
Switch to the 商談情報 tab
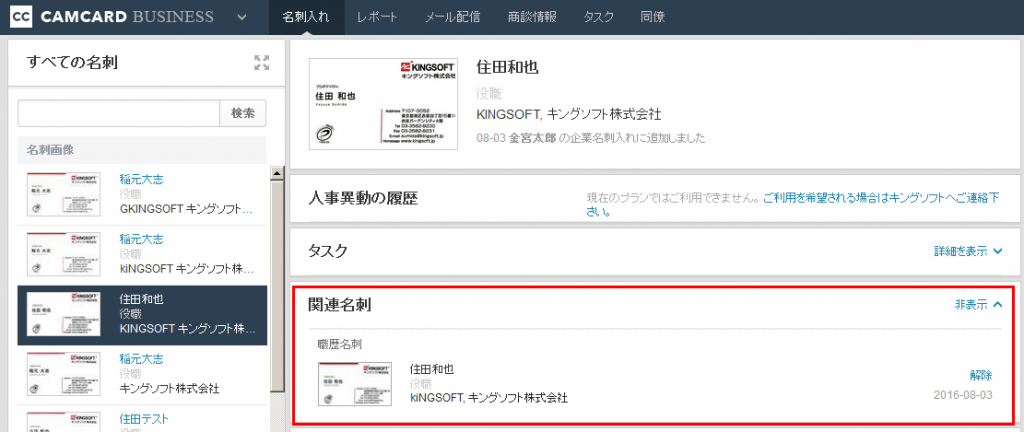(x=532, y=18)
